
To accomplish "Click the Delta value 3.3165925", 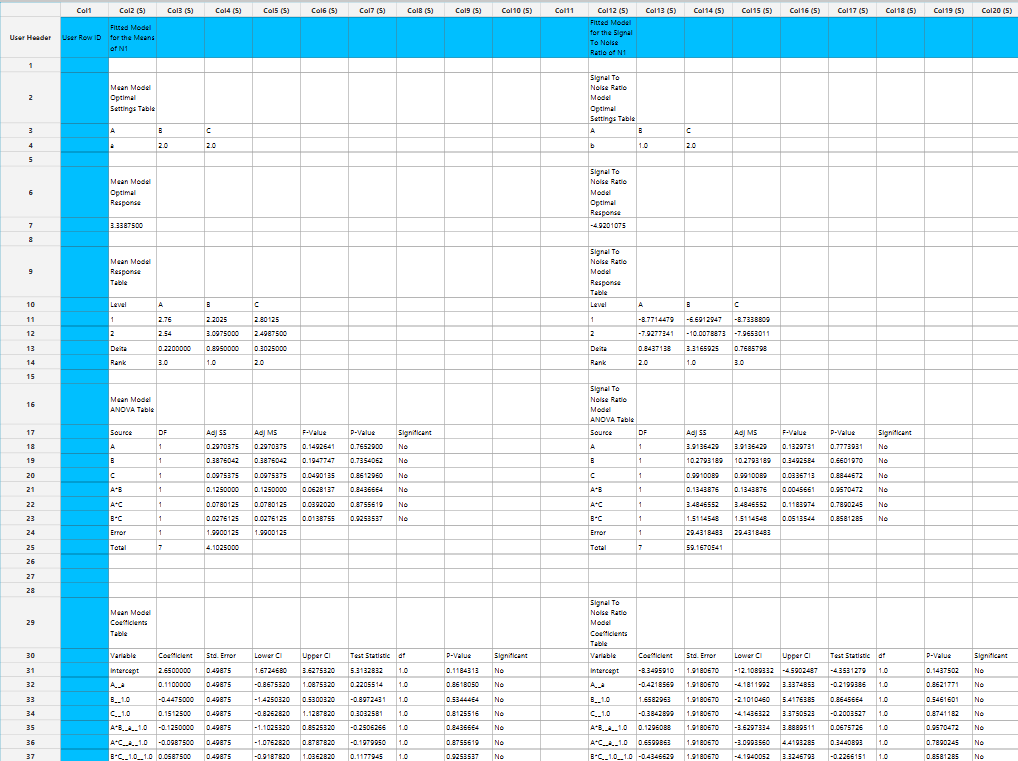I will (x=708, y=349).
